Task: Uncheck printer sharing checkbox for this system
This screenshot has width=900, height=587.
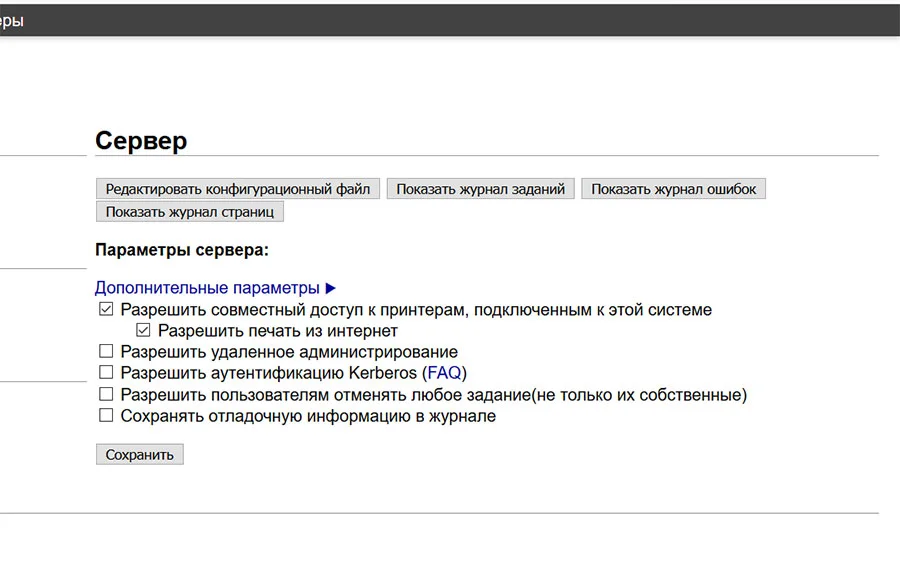Action: (106, 309)
